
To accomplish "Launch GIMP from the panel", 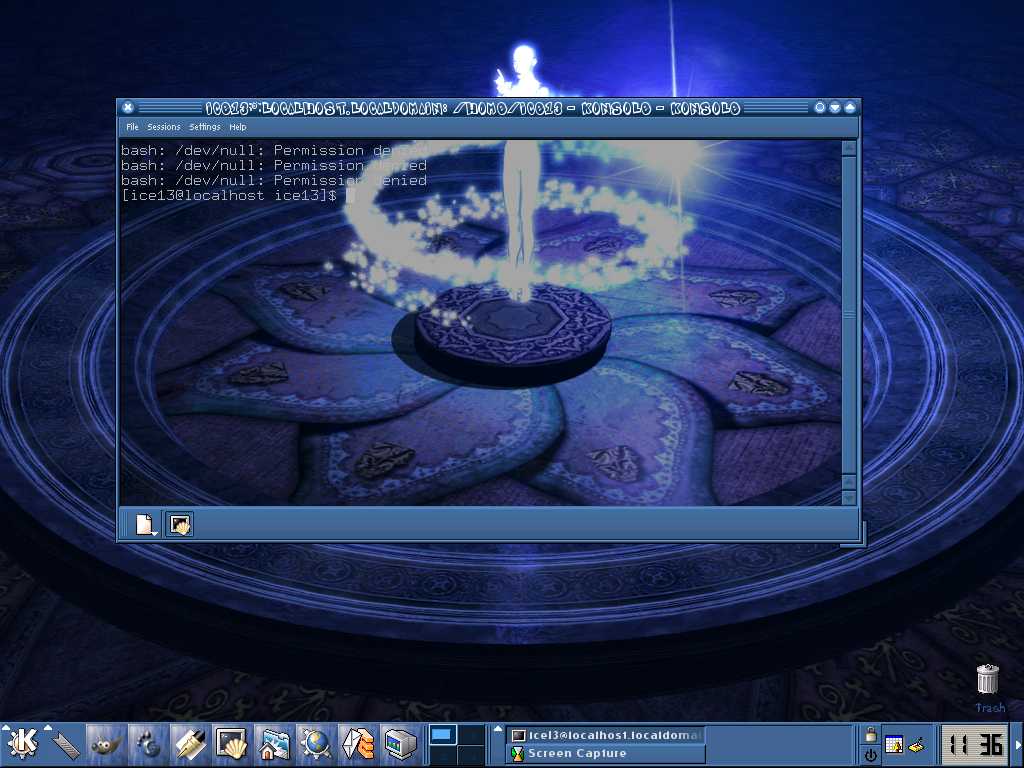I will pyautogui.click(x=106, y=744).
